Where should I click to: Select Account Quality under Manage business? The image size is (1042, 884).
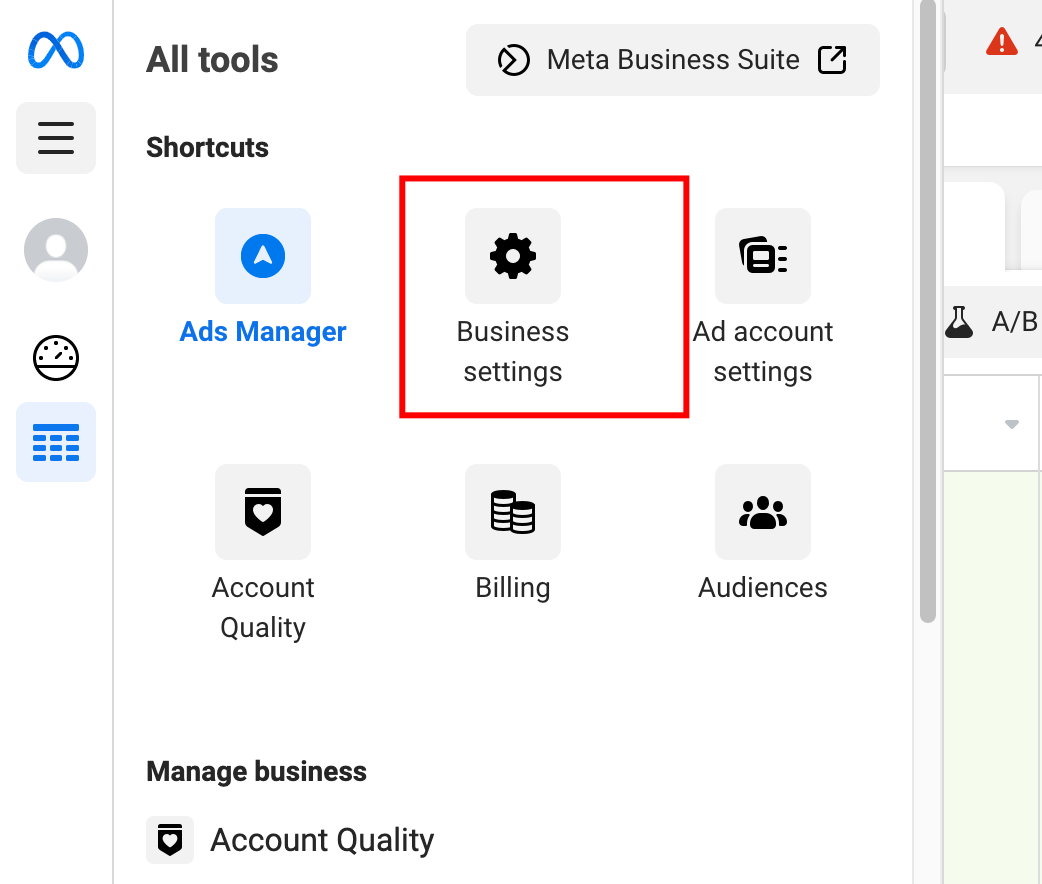[290, 840]
